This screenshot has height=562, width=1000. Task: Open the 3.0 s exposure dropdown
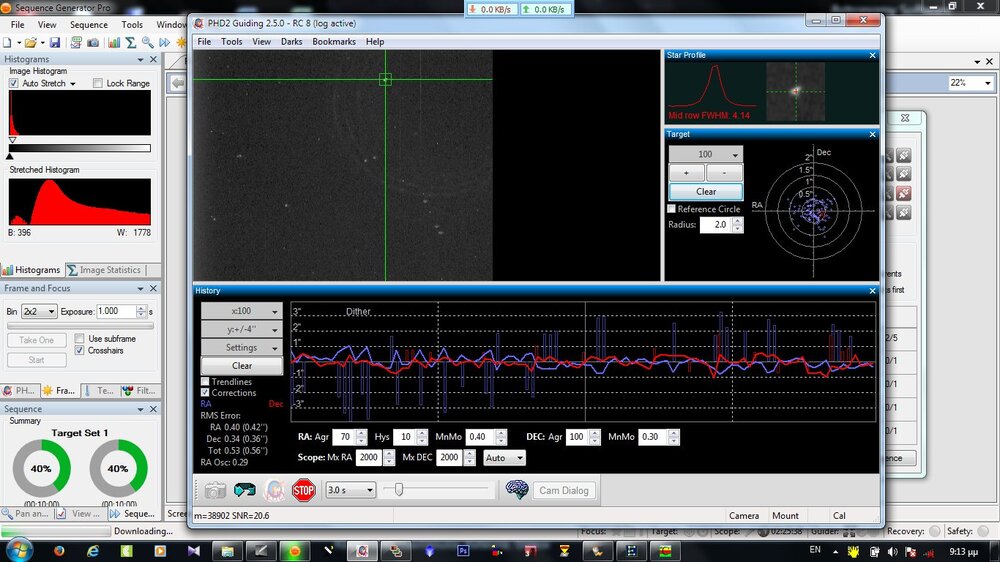pyautogui.click(x=352, y=490)
